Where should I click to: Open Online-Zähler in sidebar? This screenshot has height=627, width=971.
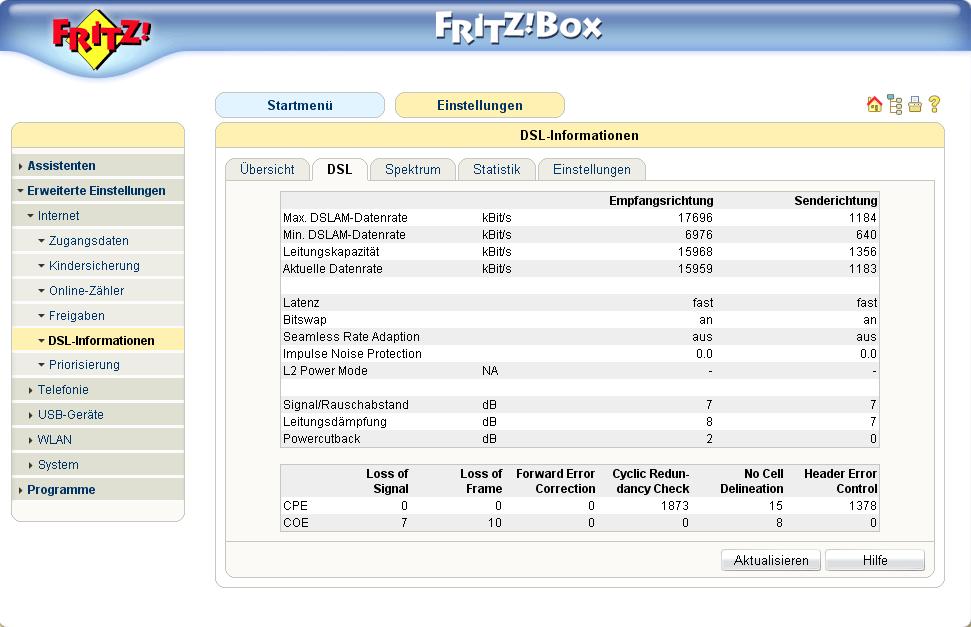[86, 291]
